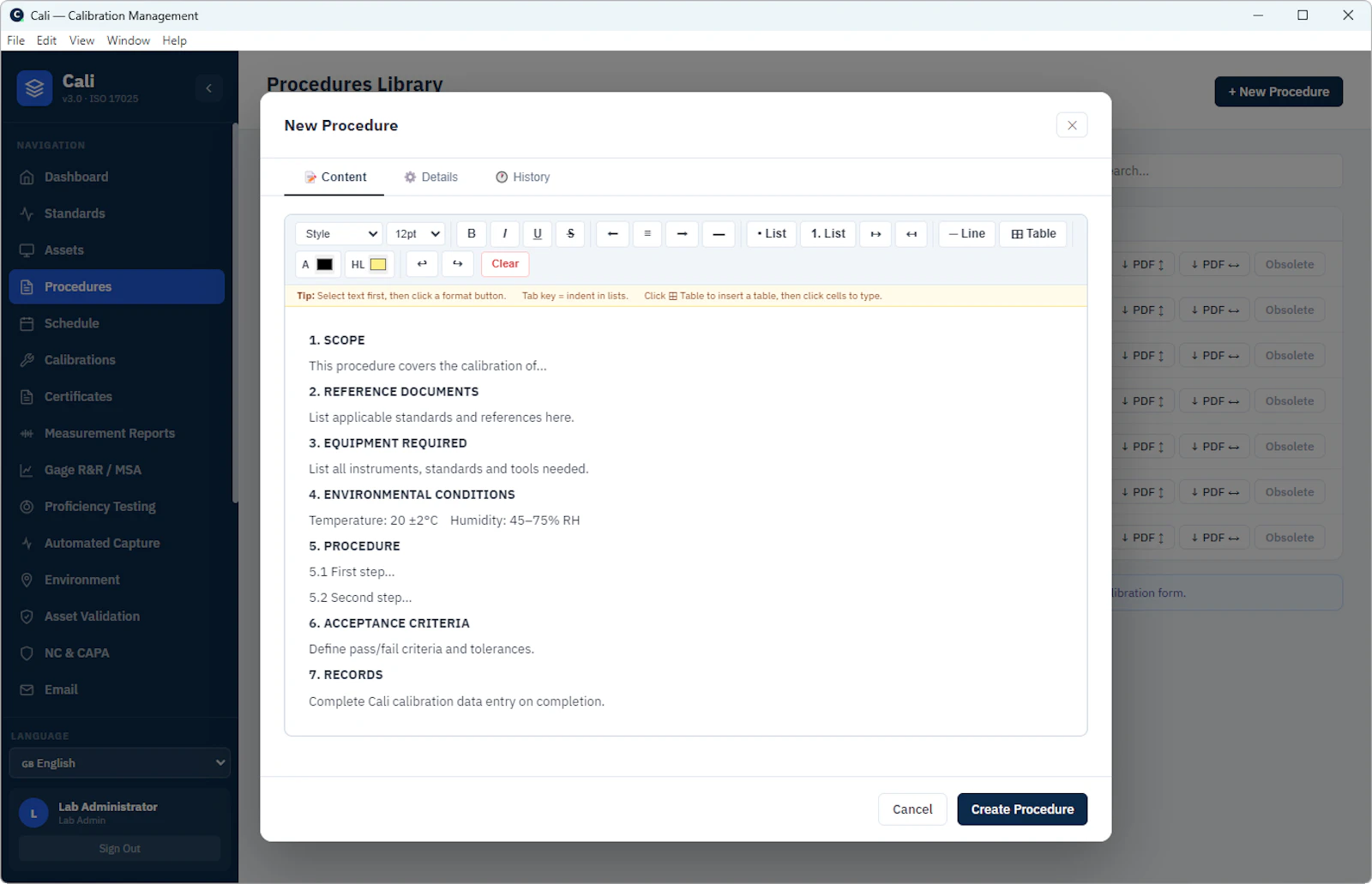Open the 12pt font size dropdown
Image resolution: width=1372 pixels, height=884 pixels.
pyautogui.click(x=416, y=234)
